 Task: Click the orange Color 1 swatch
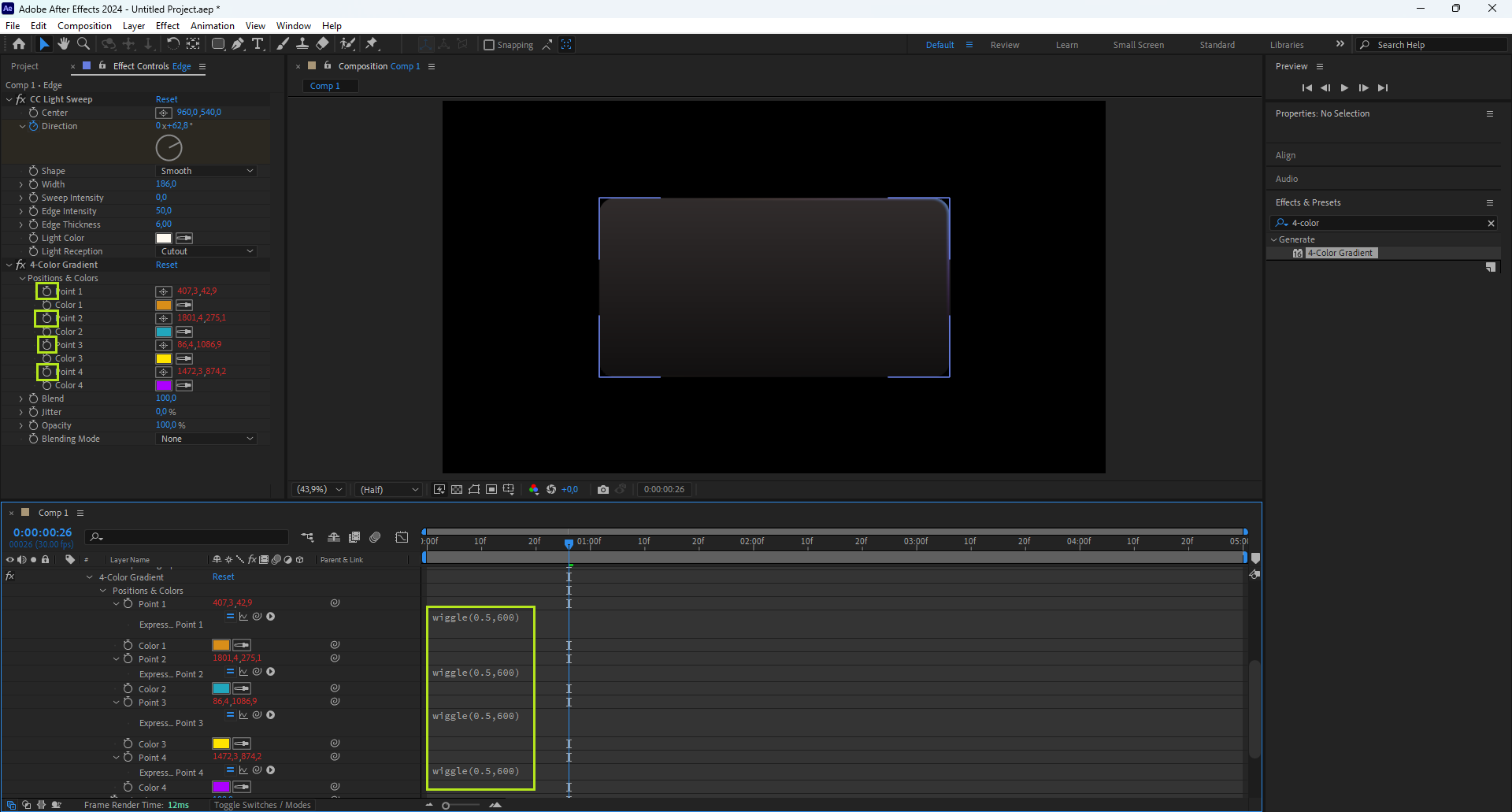(x=164, y=305)
